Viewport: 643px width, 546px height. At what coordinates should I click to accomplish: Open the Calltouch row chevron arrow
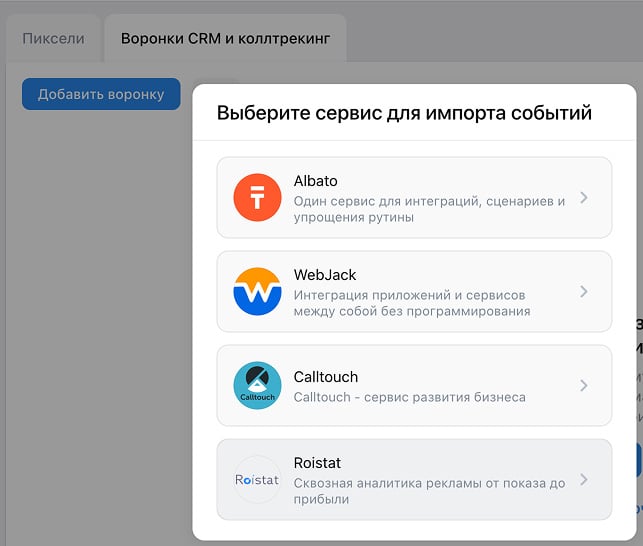click(x=584, y=386)
